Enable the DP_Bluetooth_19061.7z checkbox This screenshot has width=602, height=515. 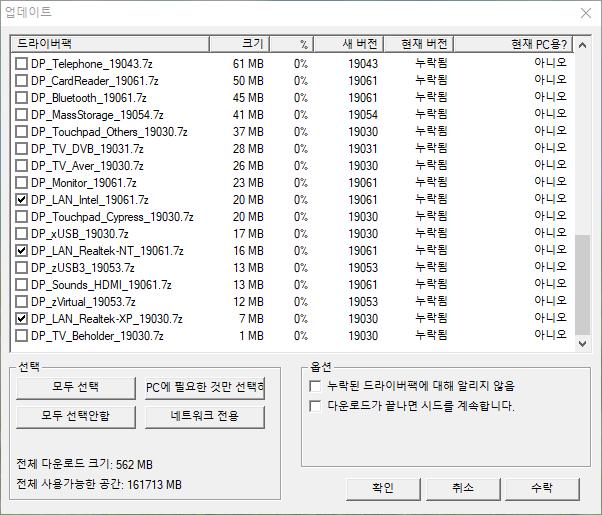[x=22, y=98]
